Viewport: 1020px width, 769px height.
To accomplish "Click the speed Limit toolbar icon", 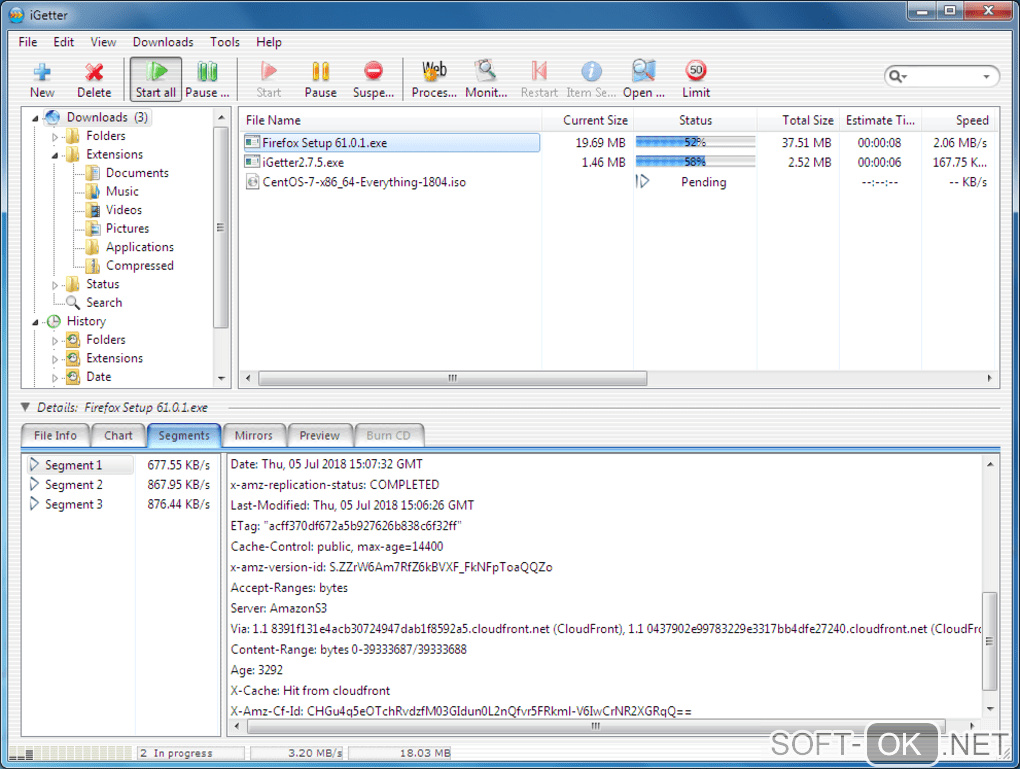I will click(696, 79).
